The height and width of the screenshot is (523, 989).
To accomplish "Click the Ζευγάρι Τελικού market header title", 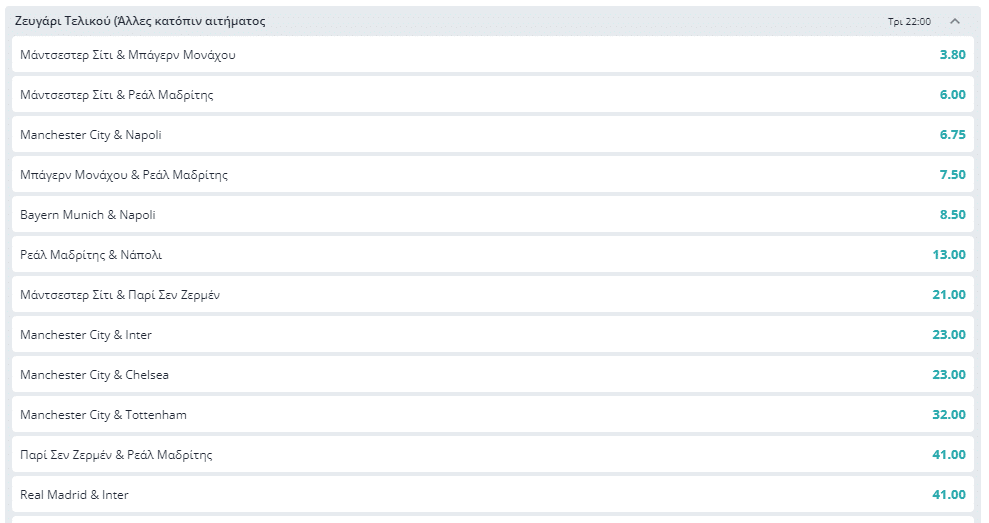I will (x=141, y=21).
